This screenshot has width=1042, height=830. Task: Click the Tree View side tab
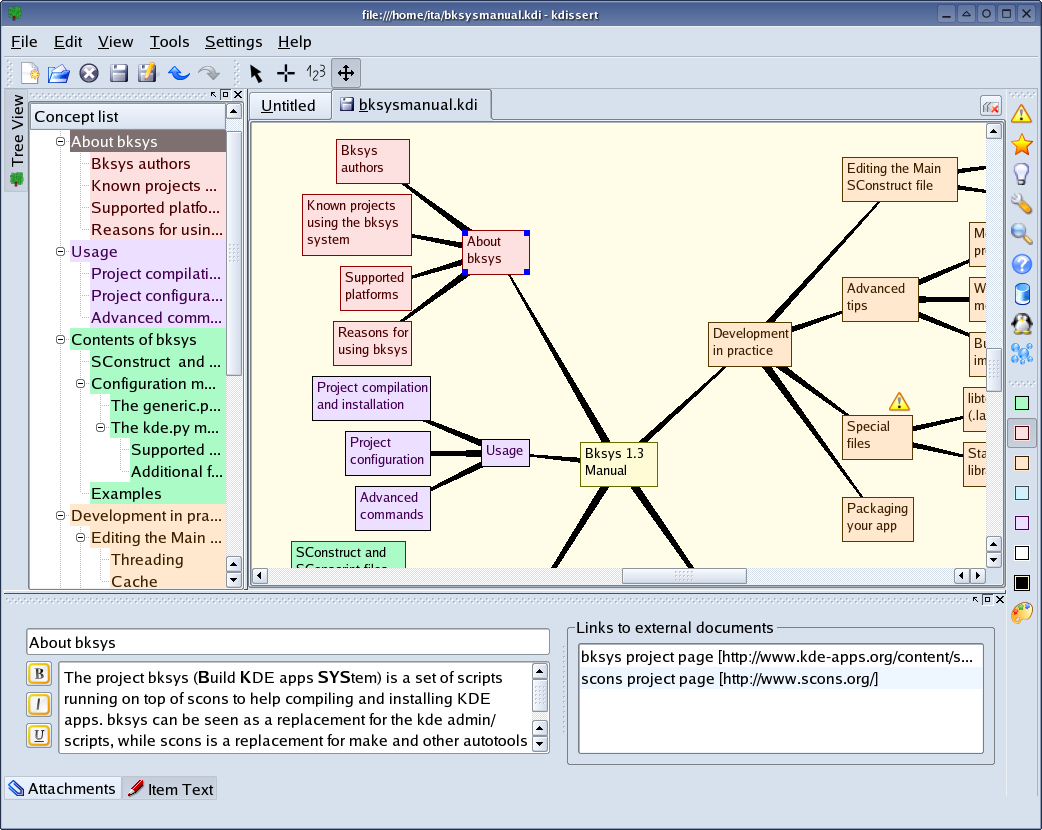tap(17, 140)
